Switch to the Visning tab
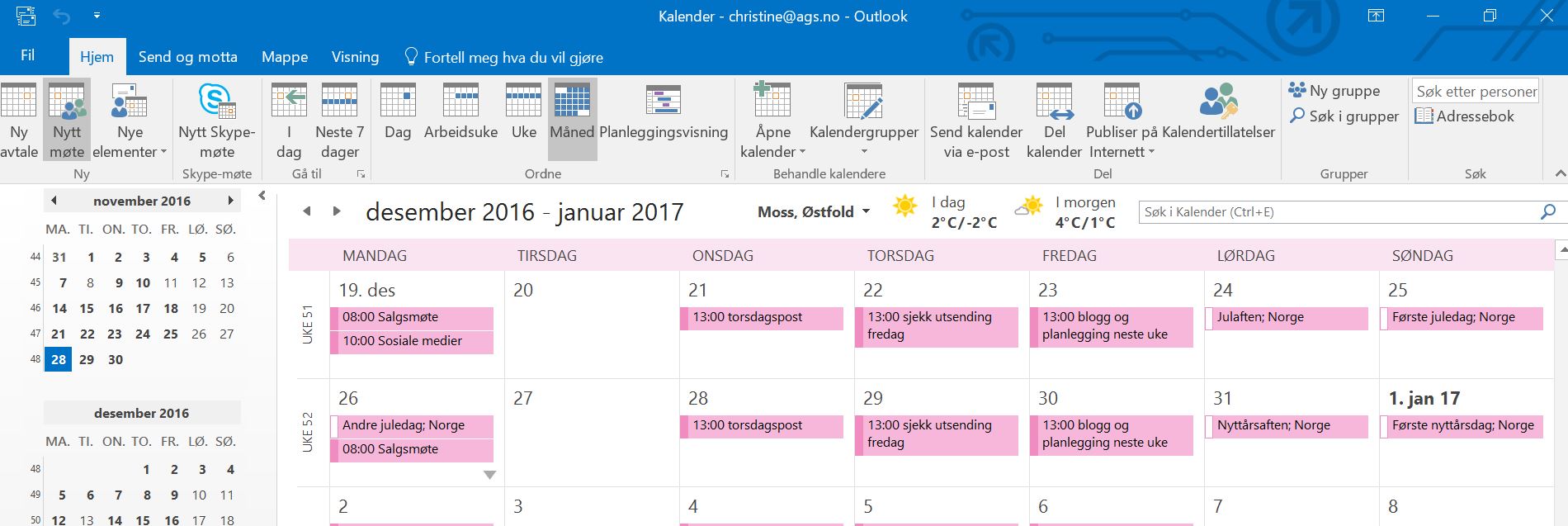 click(355, 57)
